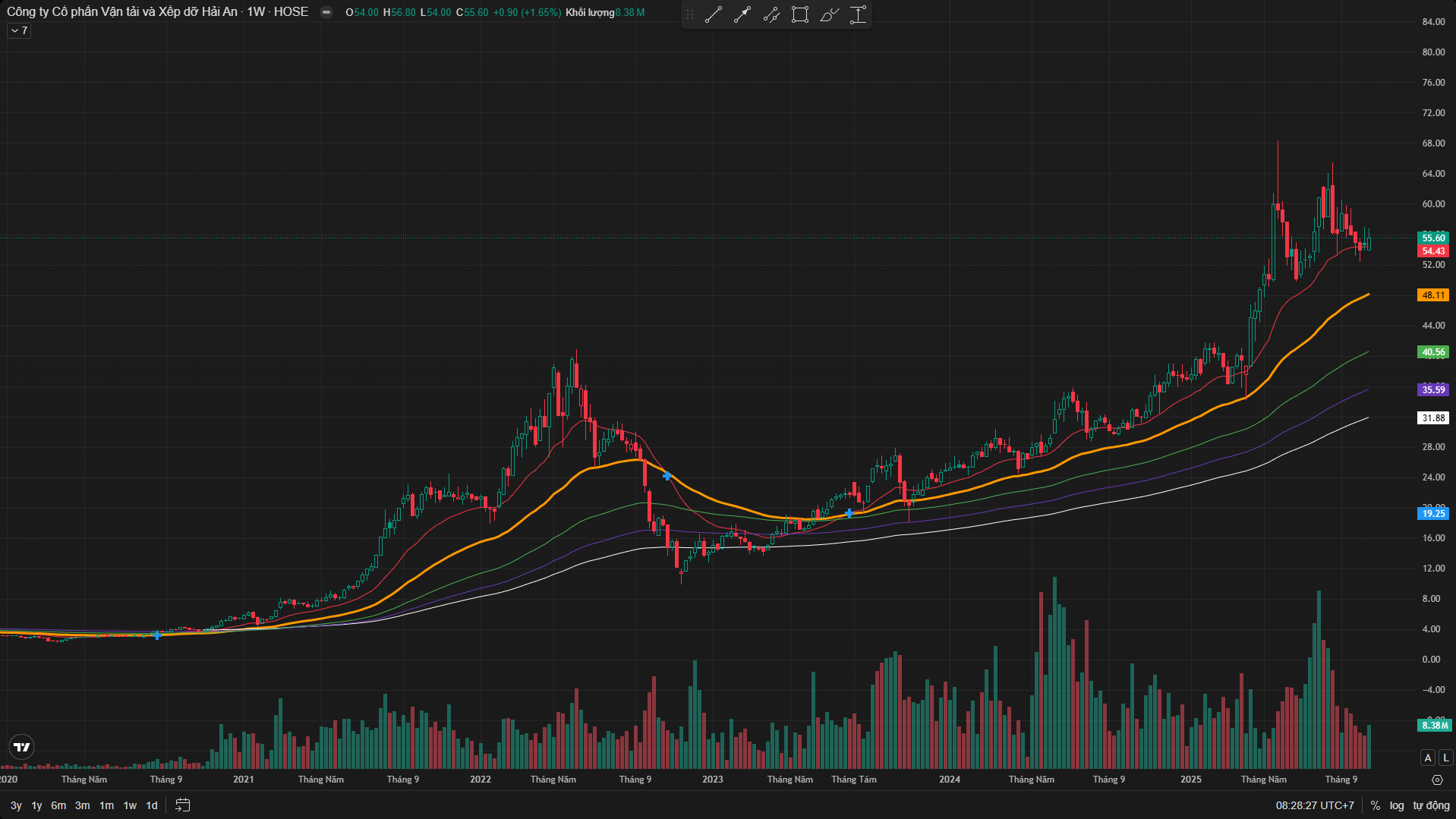The height and width of the screenshot is (819, 1456).
Task: Click the white moving average label 31.88
Action: 1433,418
